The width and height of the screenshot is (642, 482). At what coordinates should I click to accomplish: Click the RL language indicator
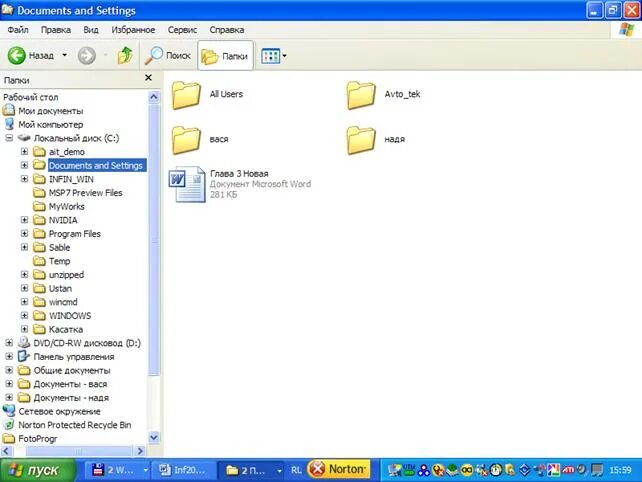296,470
